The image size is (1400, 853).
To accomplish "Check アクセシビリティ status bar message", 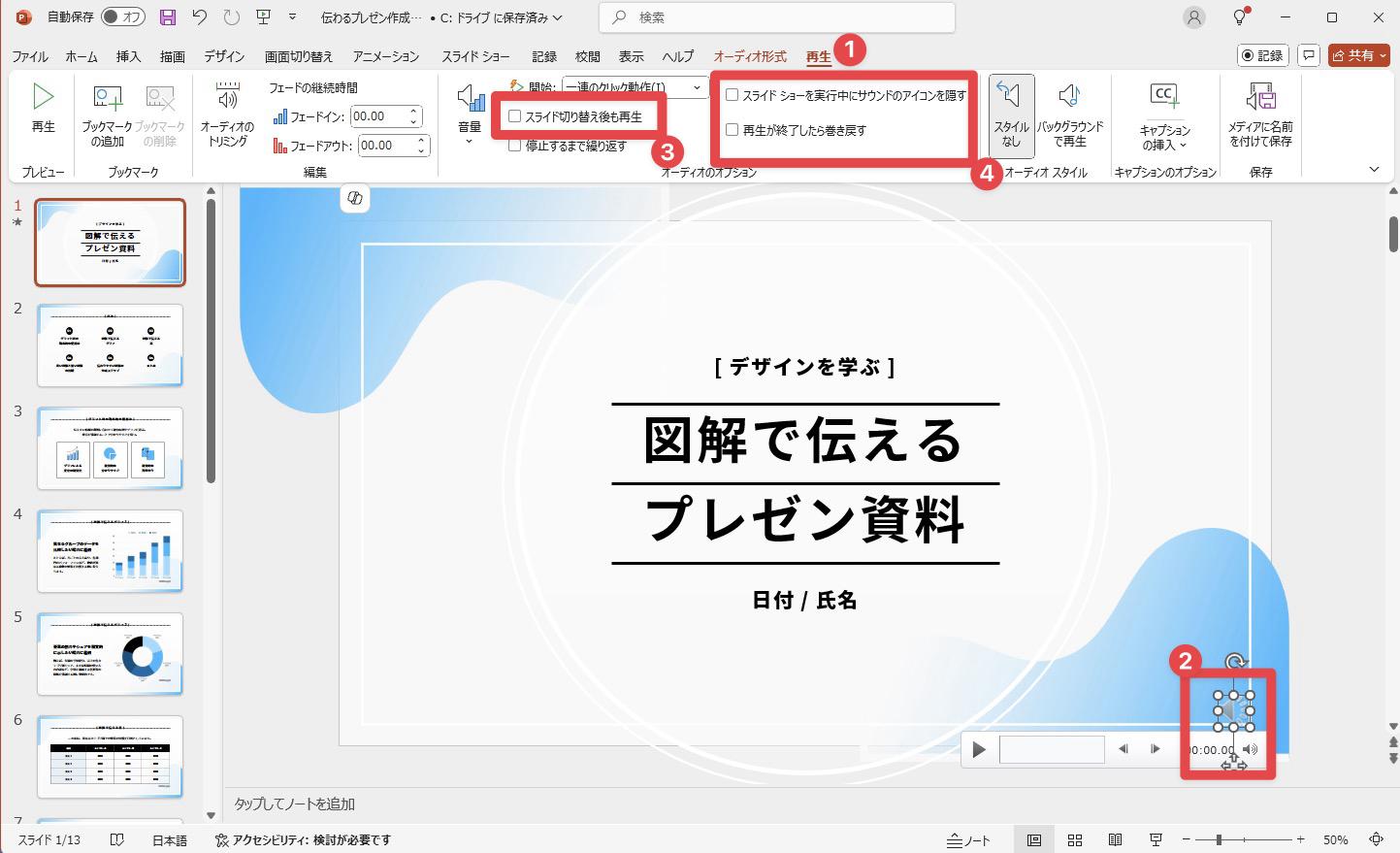I will point(303,840).
